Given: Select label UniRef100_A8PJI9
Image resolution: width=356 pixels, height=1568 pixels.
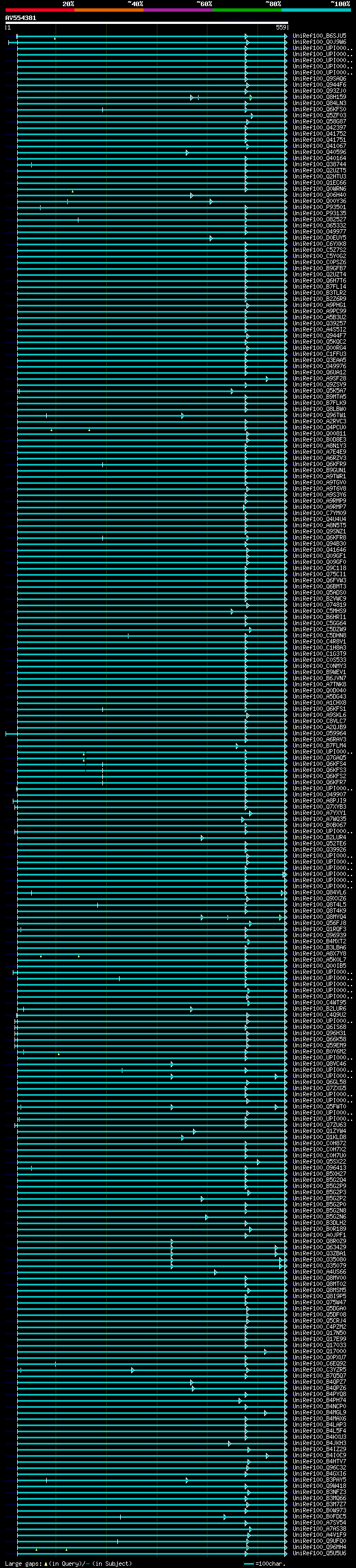Looking at the screenshot, I should pos(319,800).
